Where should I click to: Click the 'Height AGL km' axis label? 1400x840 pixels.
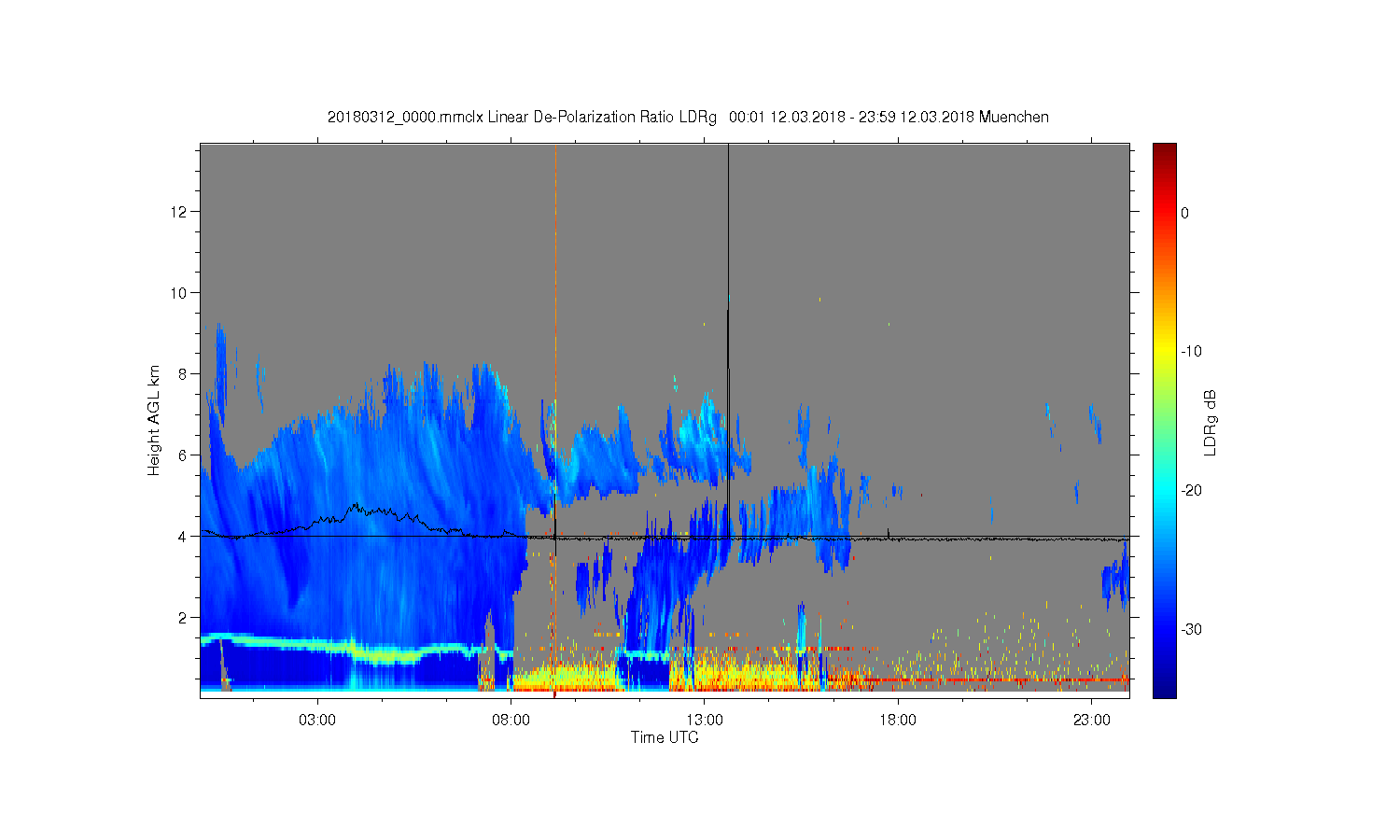coord(154,420)
